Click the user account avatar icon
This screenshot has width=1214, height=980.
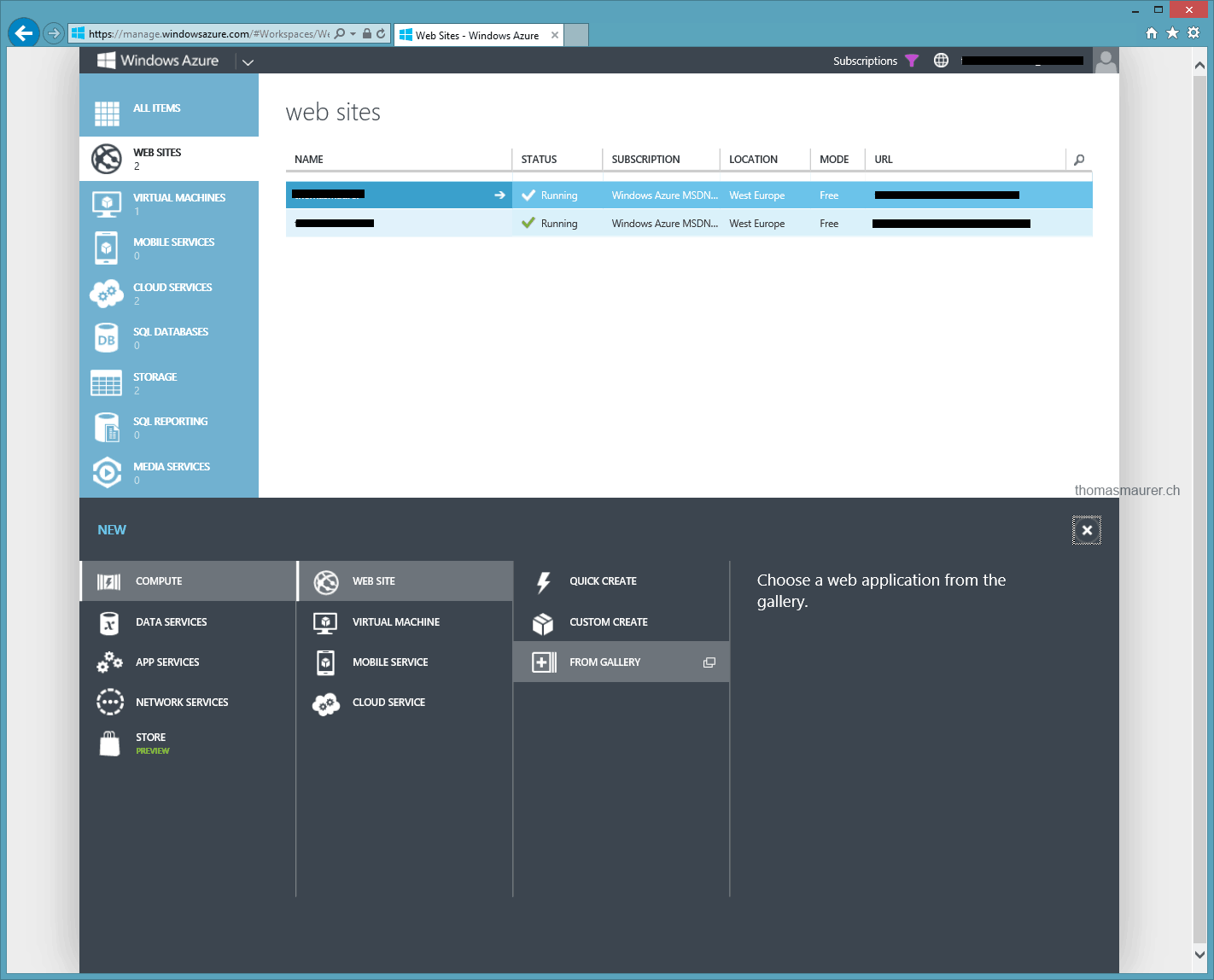click(x=1106, y=61)
